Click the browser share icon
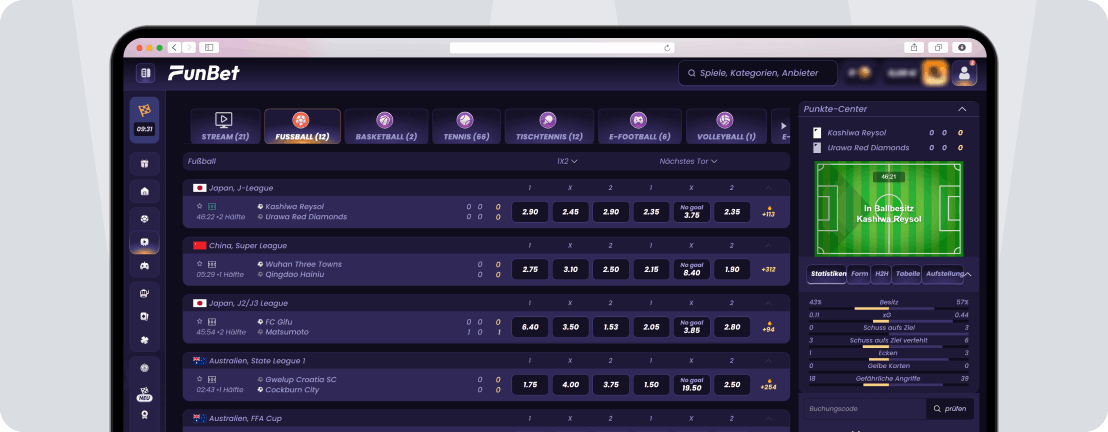This screenshot has width=1108, height=432. [914, 47]
